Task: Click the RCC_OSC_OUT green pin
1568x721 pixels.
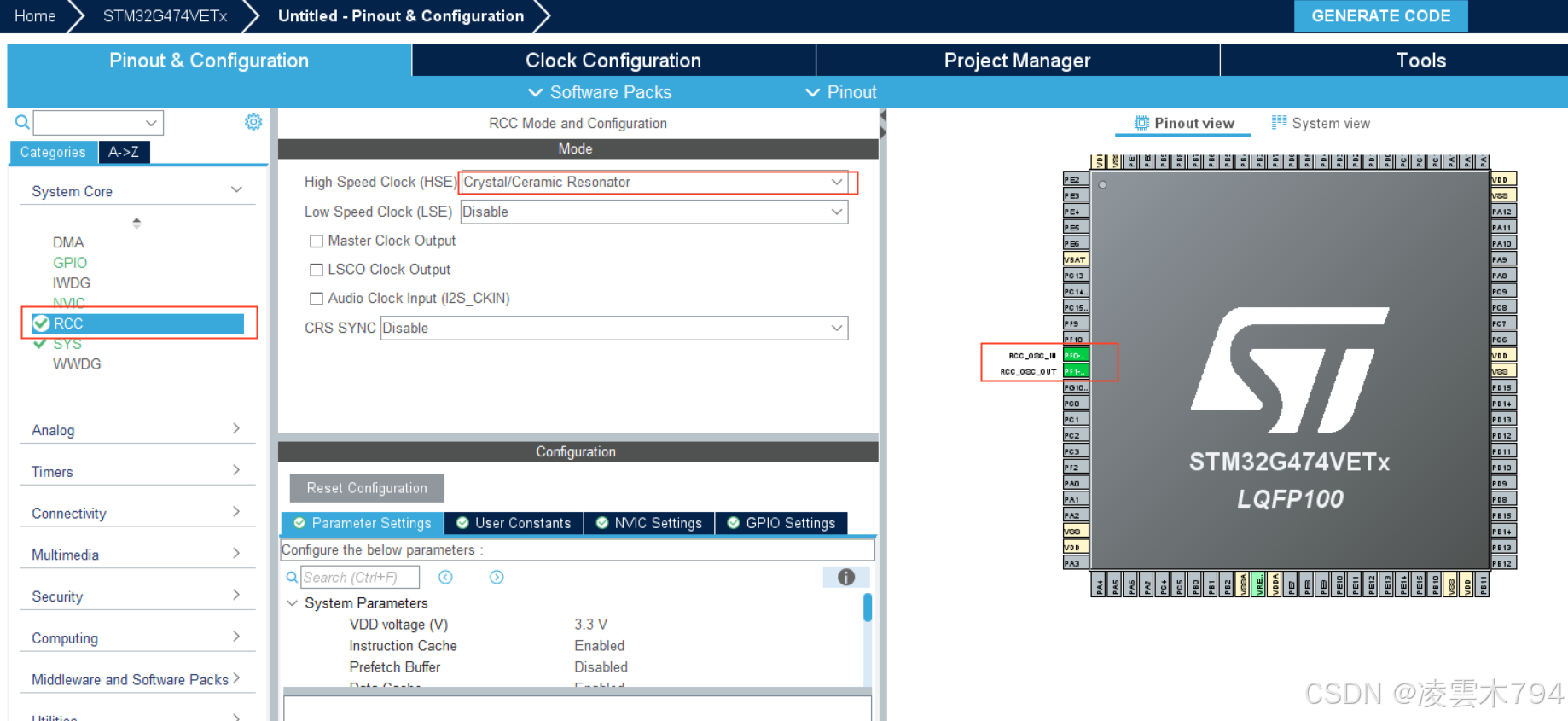Action: 1076,371
